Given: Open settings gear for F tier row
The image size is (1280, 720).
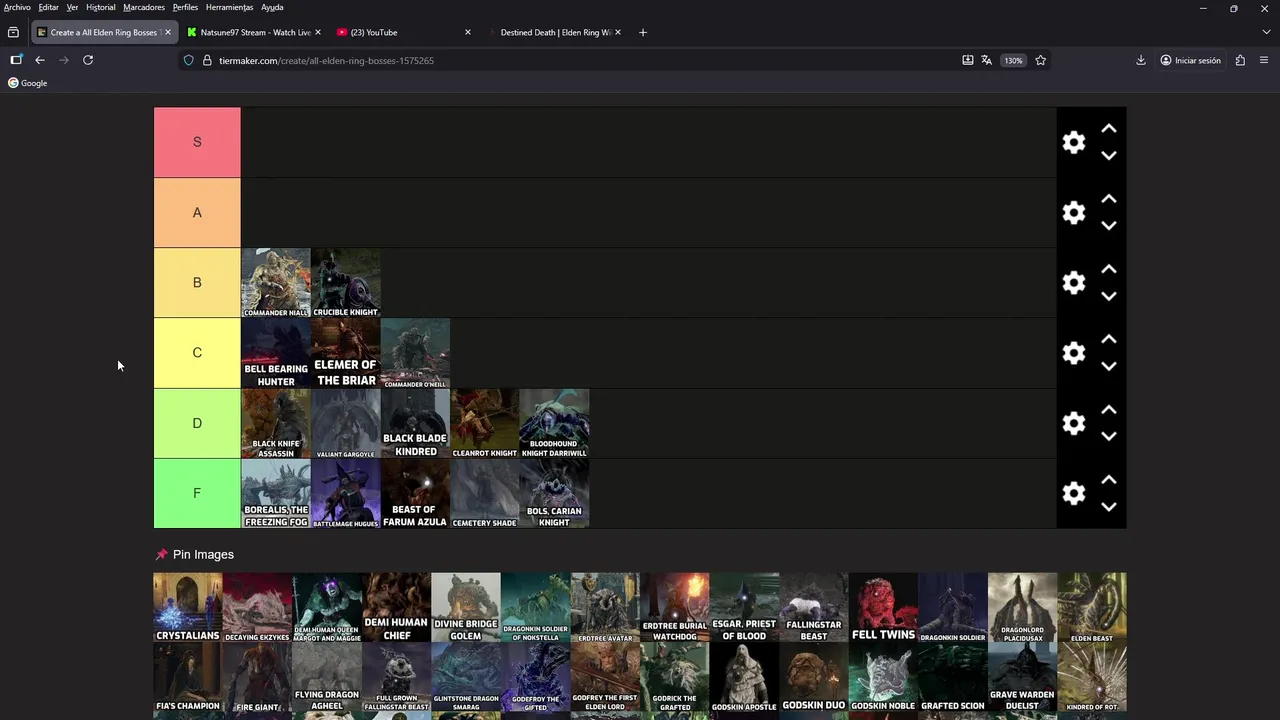Looking at the screenshot, I should point(1073,493).
